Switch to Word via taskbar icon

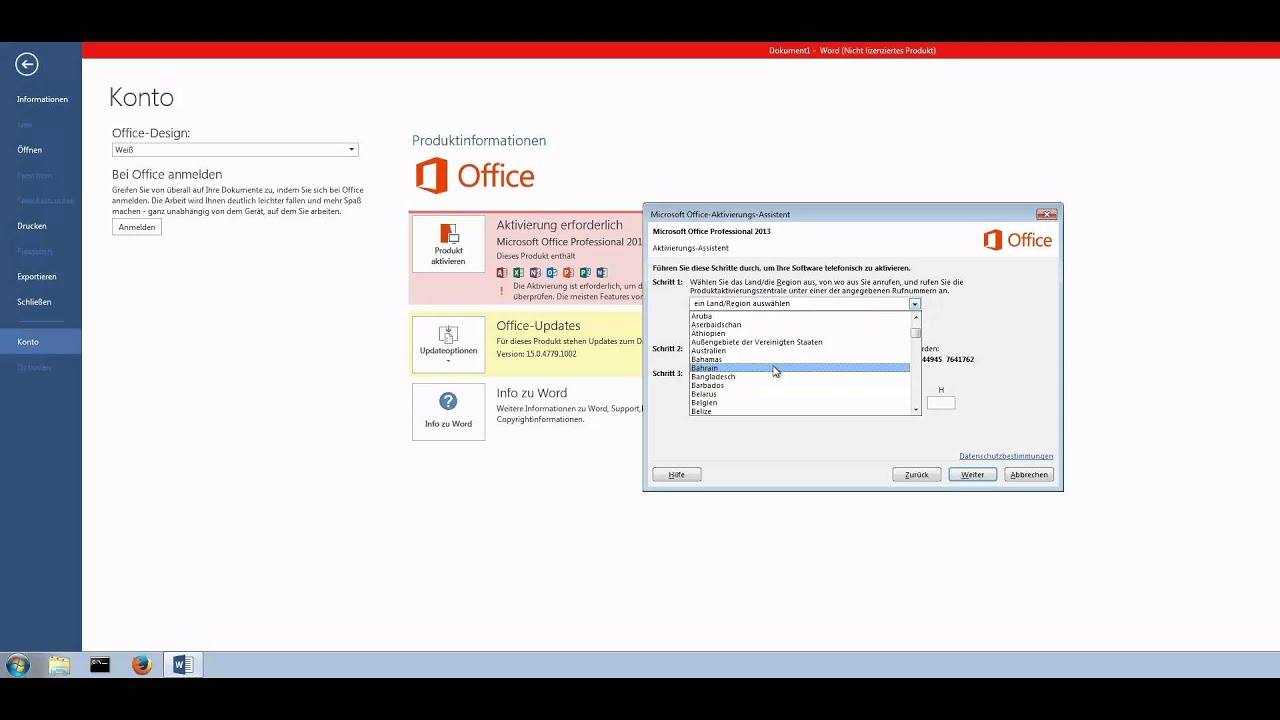pyautogui.click(x=183, y=665)
